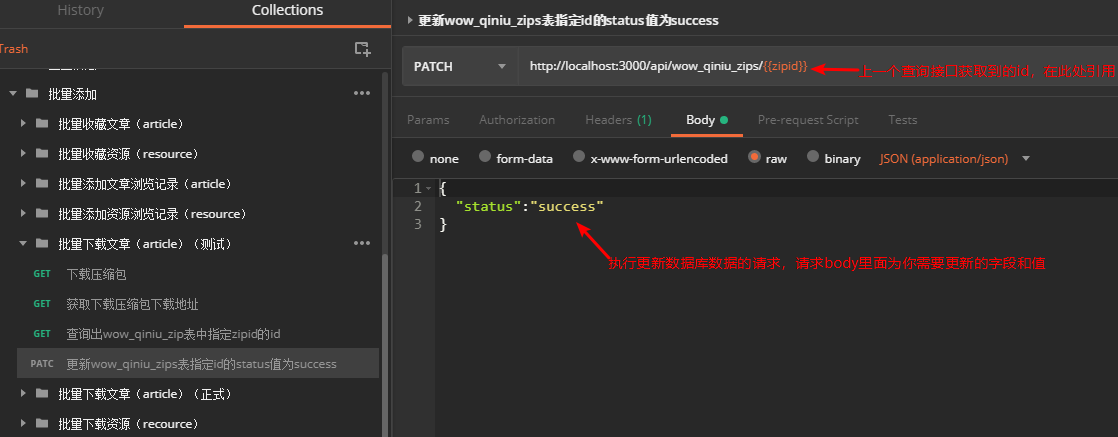Select the raw body type radio
The image size is (1118, 437).
click(x=754, y=157)
